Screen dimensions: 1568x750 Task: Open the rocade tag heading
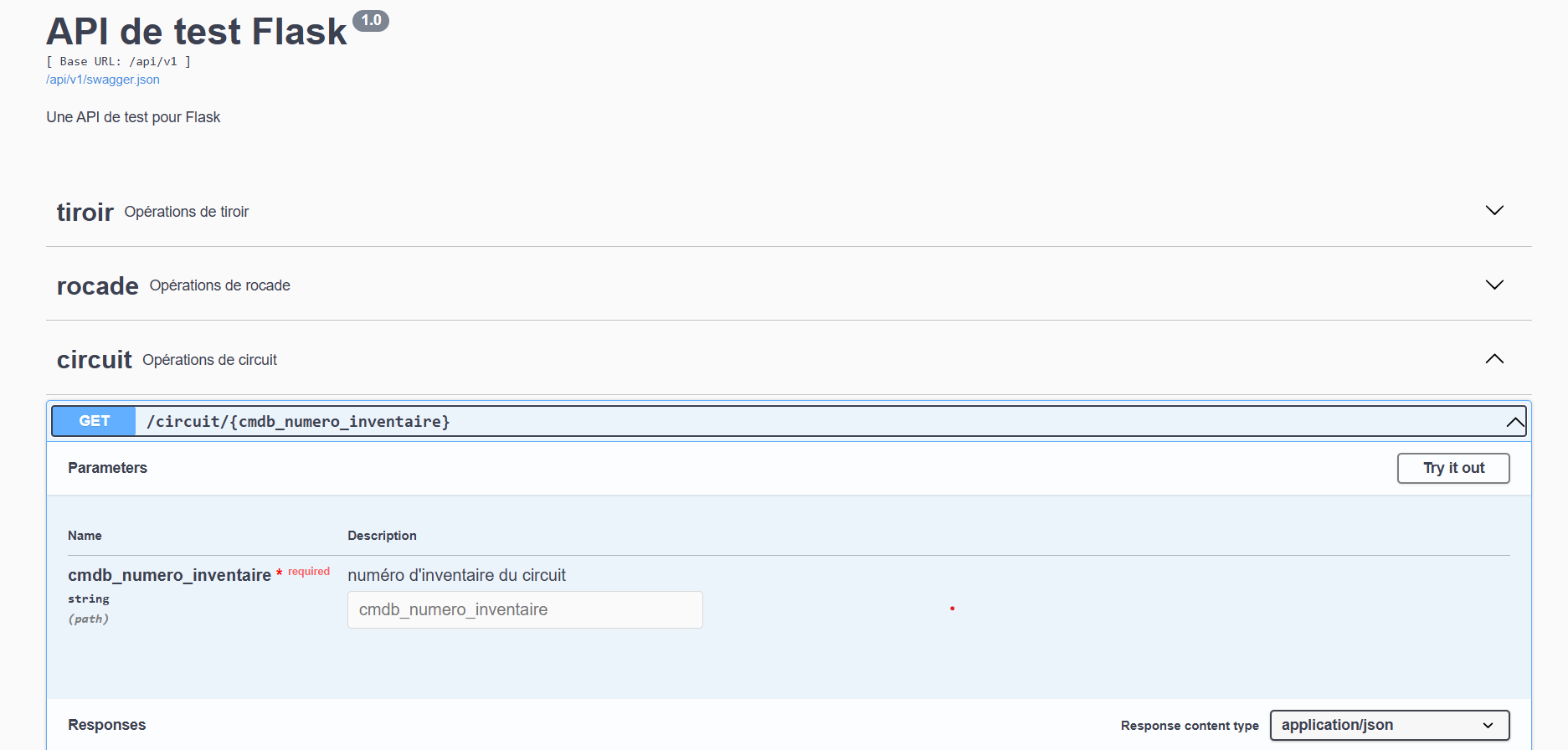98,286
